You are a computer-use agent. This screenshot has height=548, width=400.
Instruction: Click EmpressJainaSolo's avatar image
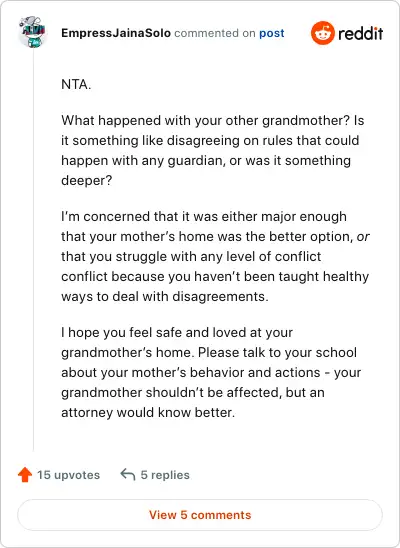(32, 32)
